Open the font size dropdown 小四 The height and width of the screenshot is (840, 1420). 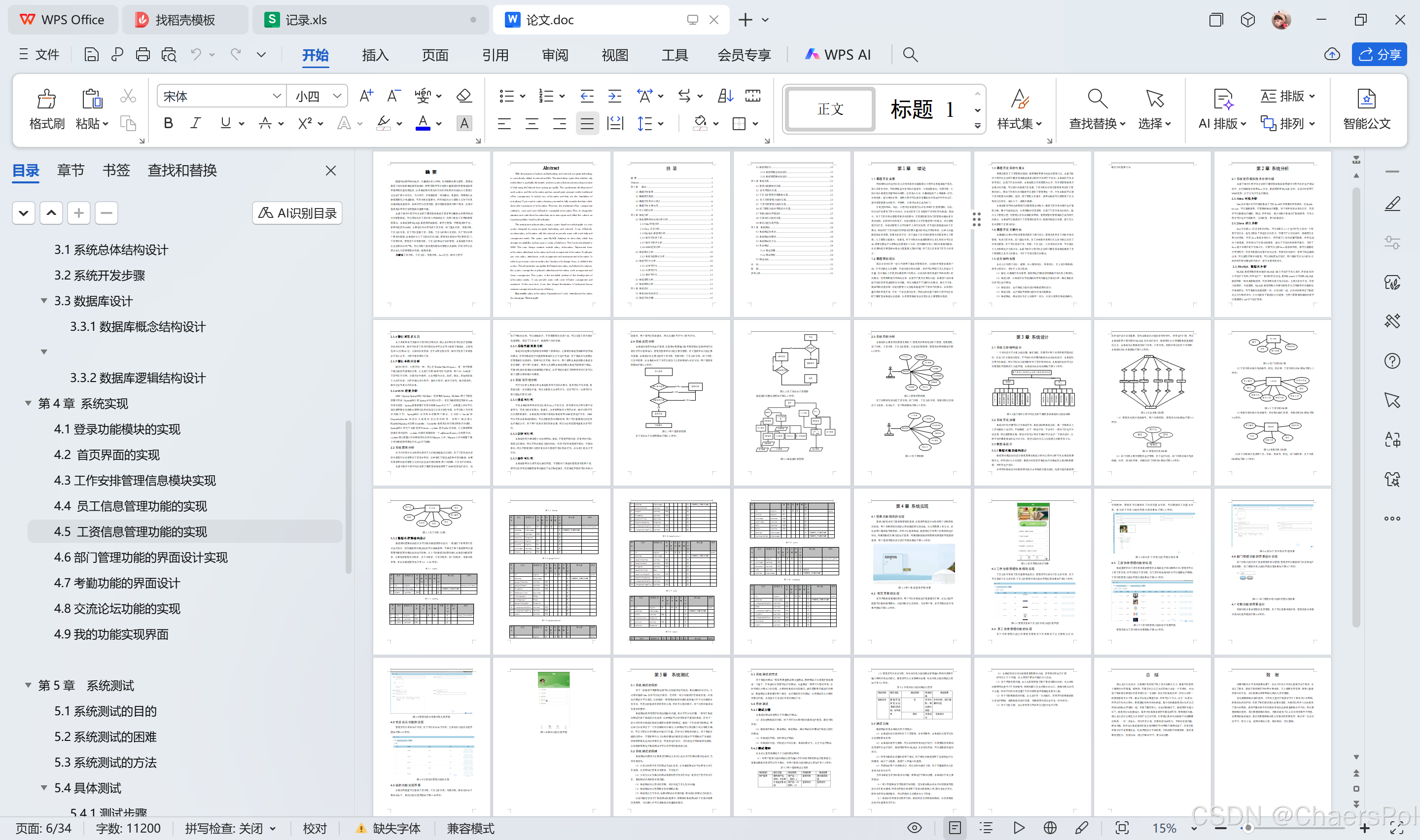[337, 96]
